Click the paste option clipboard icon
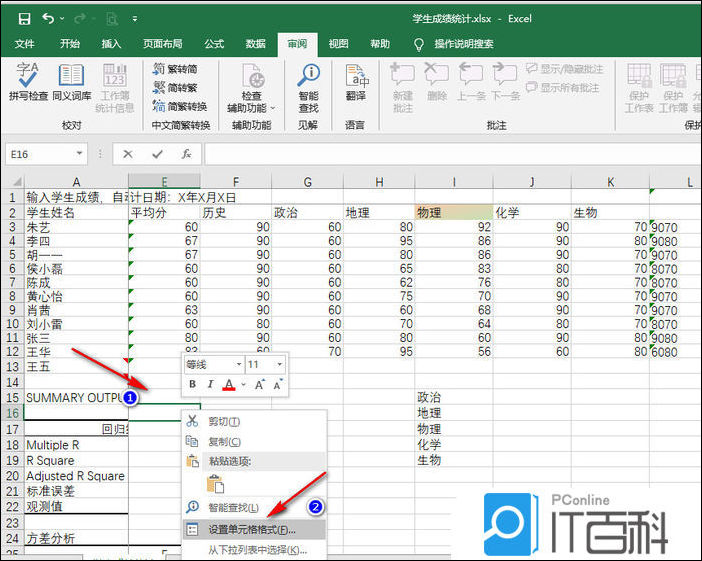Screen dimensions: 702x561 coord(214,484)
